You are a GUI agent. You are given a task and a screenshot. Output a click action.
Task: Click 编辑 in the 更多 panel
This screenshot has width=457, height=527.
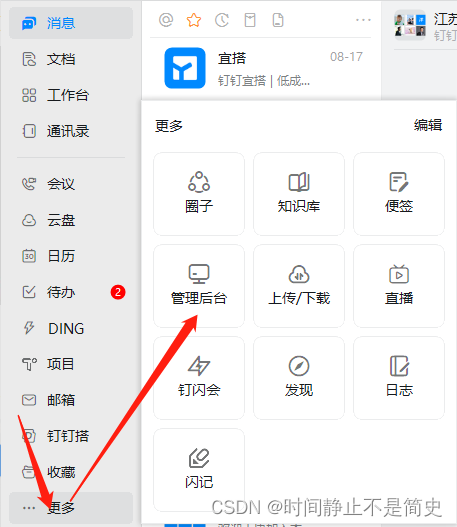click(x=428, y=125)
